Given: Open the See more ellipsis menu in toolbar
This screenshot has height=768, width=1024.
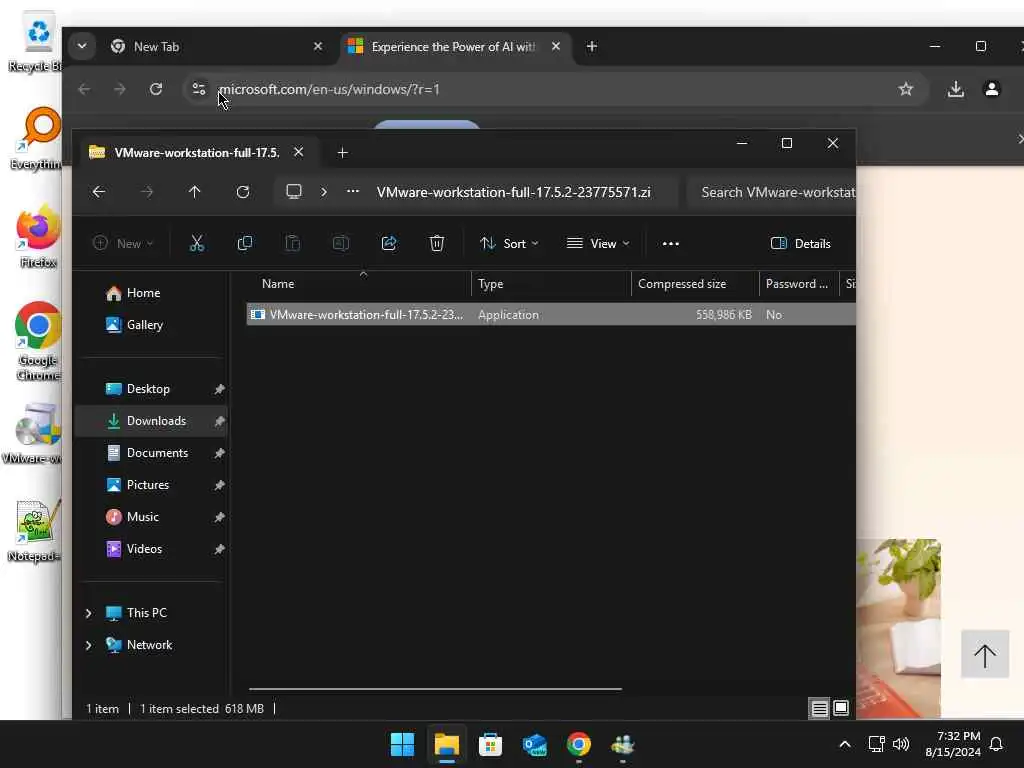Looking at the screenshot, I should (x=671, y=244).
